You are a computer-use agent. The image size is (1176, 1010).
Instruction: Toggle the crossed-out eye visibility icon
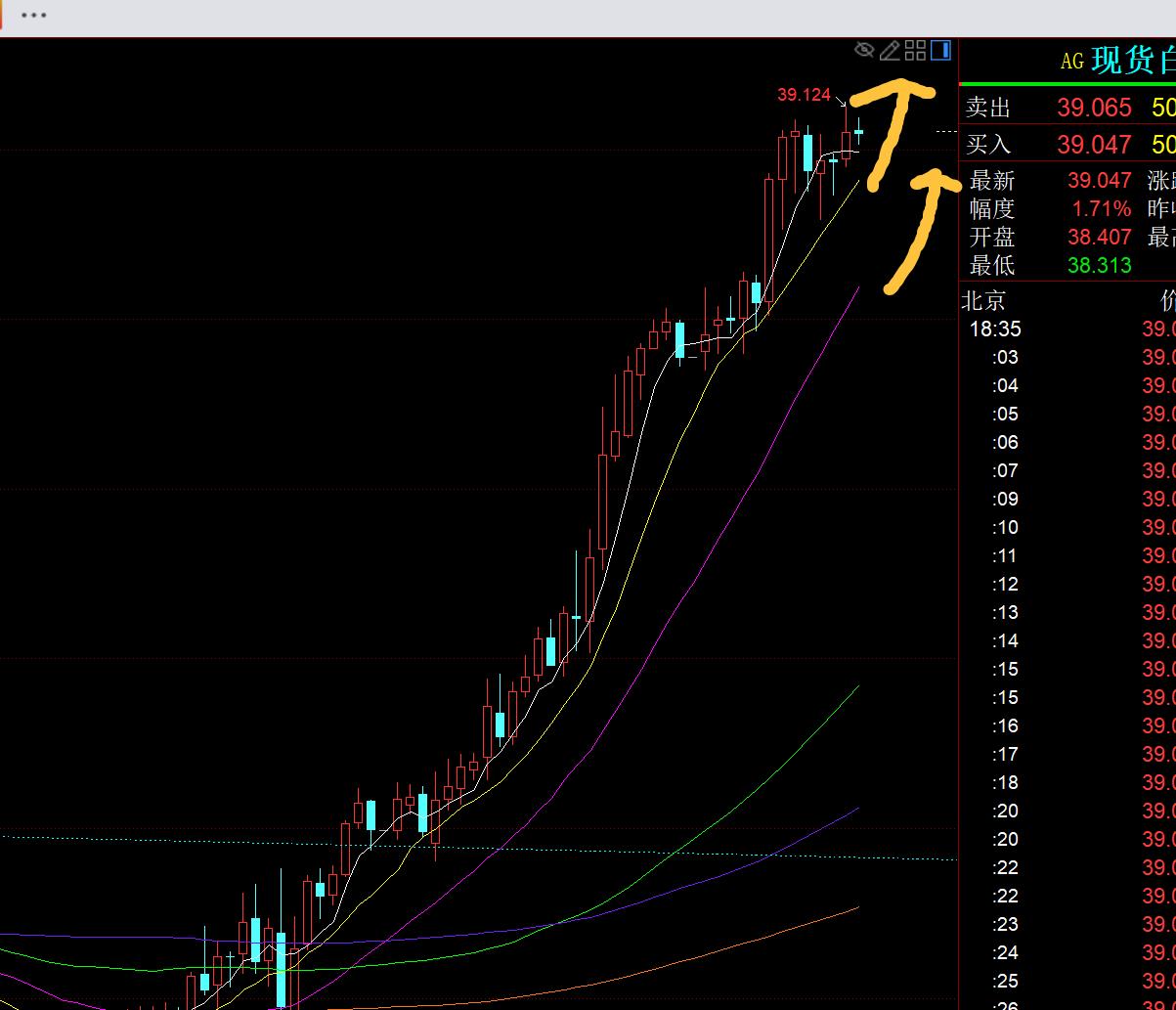tap(863, 50)
